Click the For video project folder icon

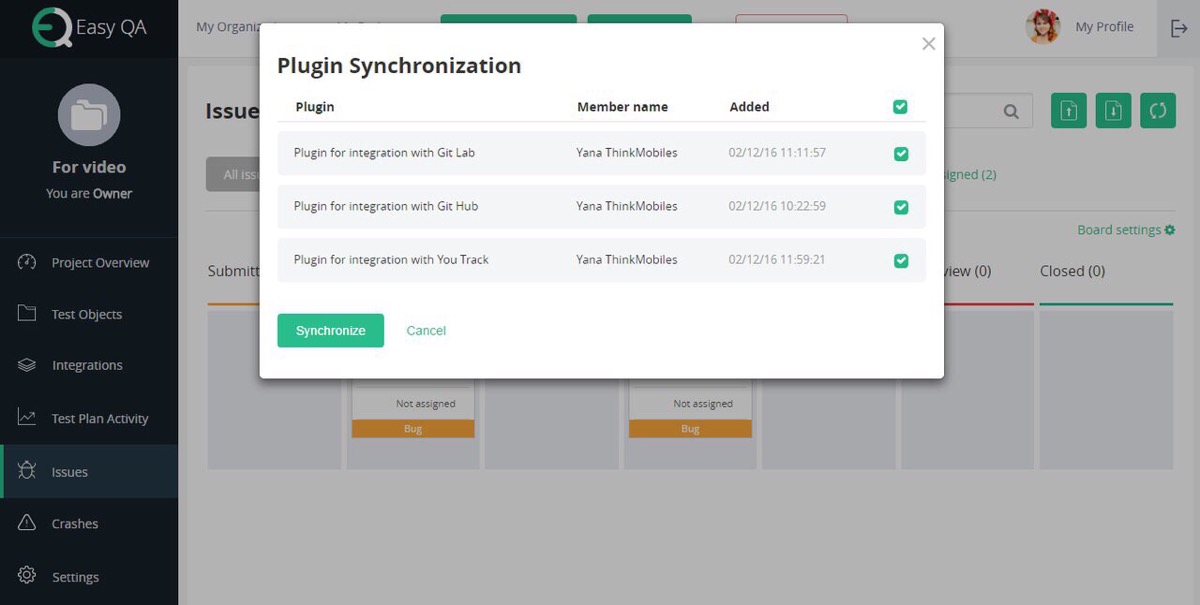pyautogui.click(x=89, y=115)
